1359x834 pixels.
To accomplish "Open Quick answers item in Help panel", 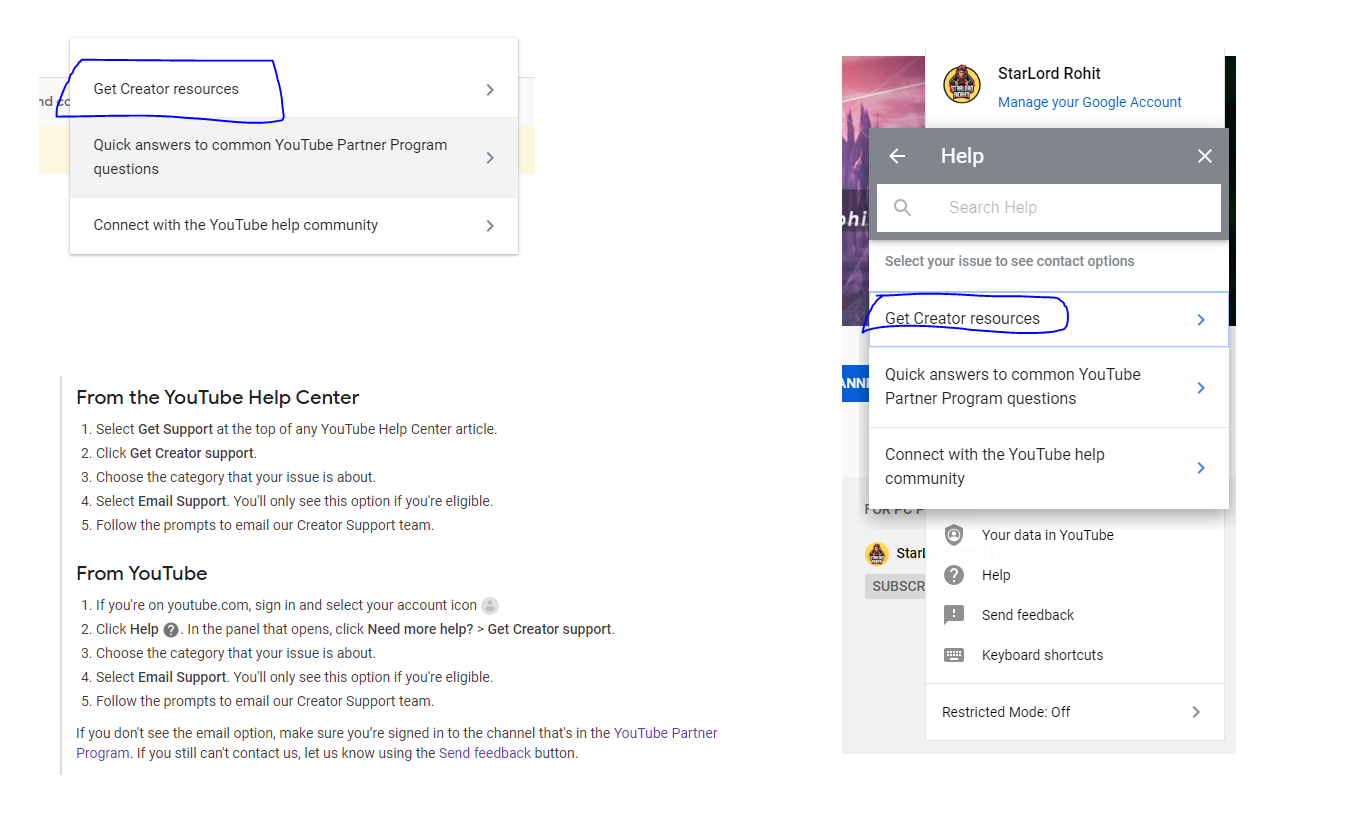I will tap(1048, 387).
